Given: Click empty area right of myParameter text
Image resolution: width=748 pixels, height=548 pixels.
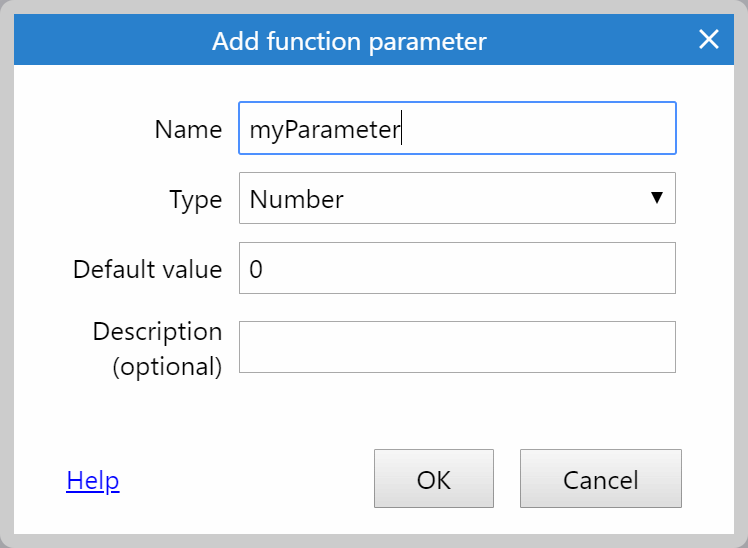Looking at the screenshot, I should pos(537,128).
